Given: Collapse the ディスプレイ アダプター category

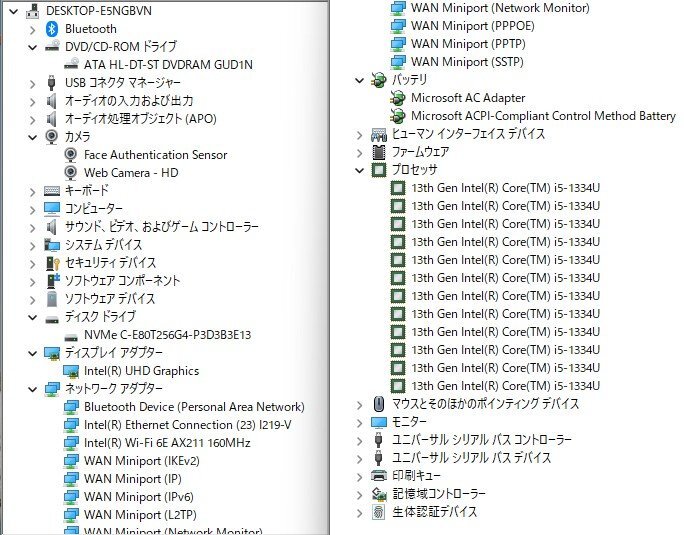Looking at the screenshot, I should pyautogui.click(x=33, y=353).
